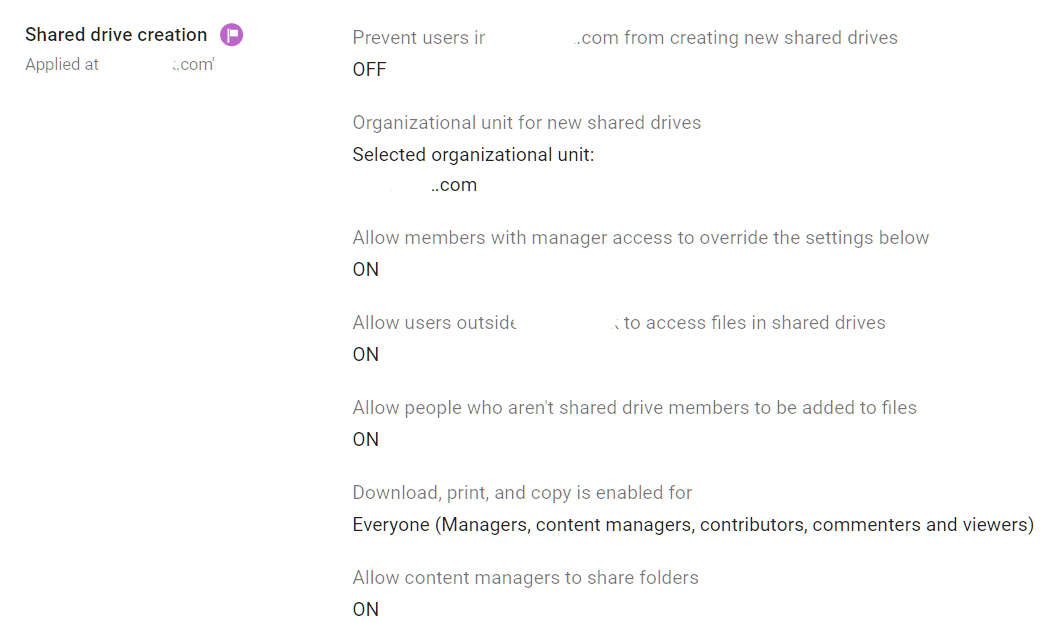Click the ON value under manager override setting
Image resolution: width=1055 pixels, height=634 pixels.
pos(364,269)
